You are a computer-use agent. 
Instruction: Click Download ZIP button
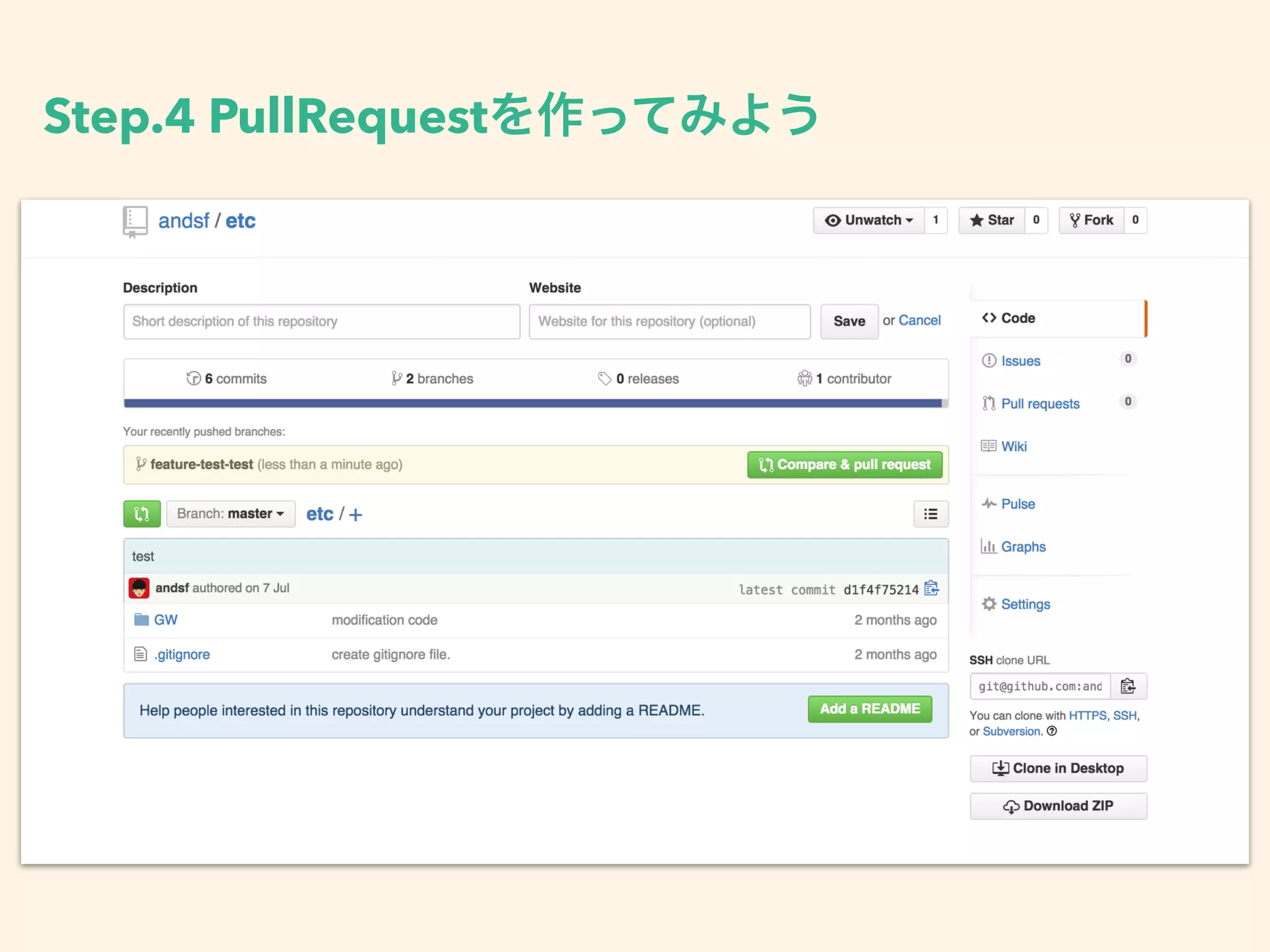(x=1059, y=806)
